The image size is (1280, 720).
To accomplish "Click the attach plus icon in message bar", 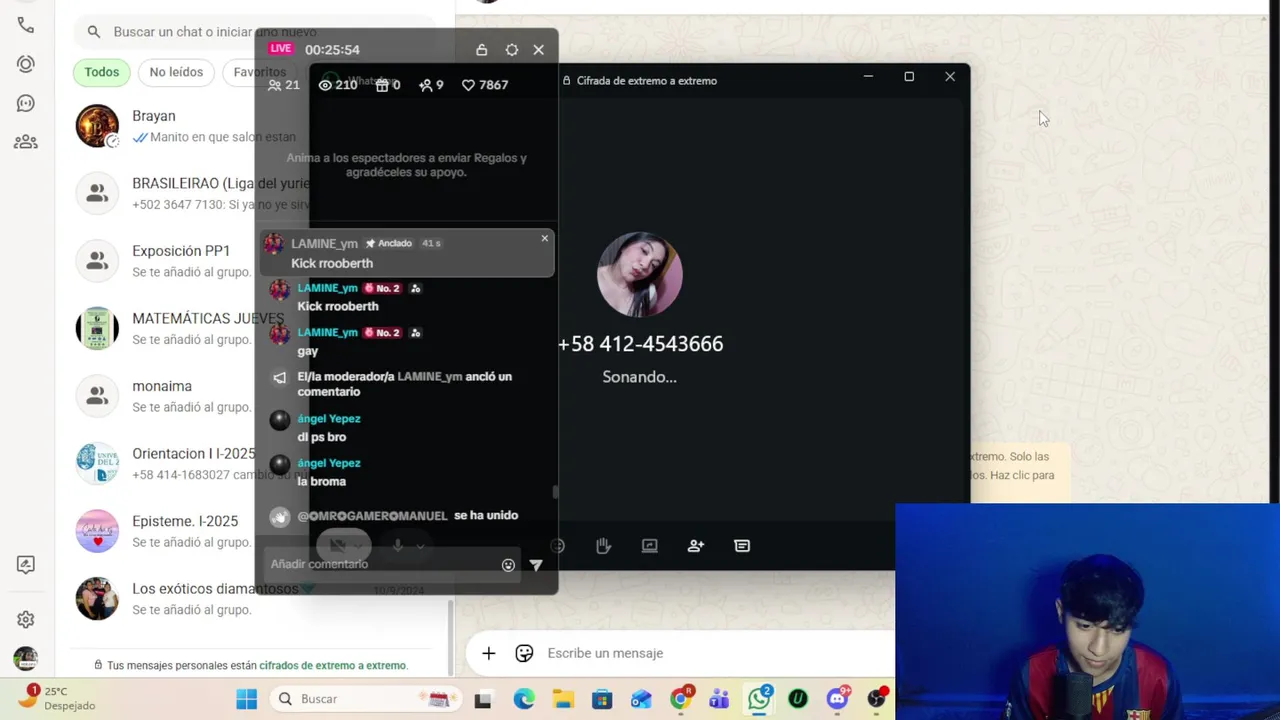I will pos(488,653).
